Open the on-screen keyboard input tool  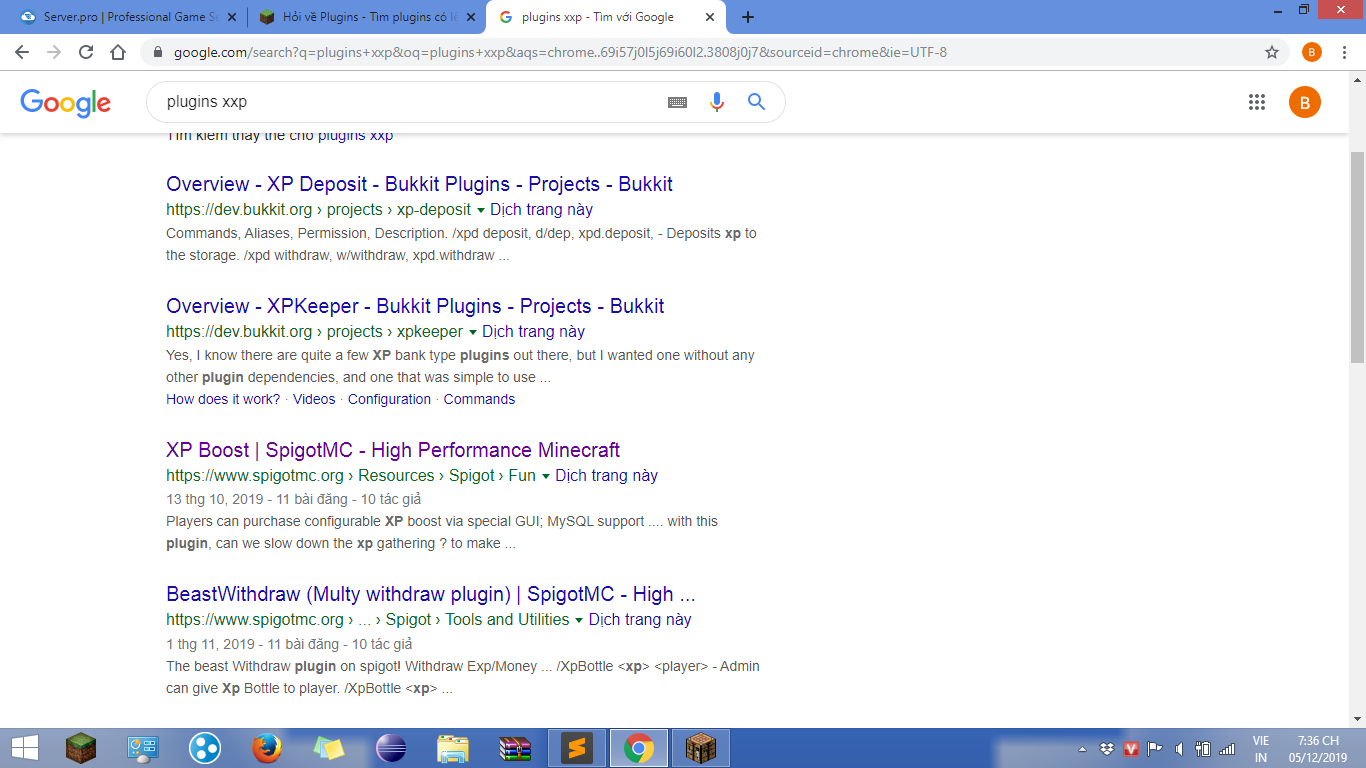point(677,102)
